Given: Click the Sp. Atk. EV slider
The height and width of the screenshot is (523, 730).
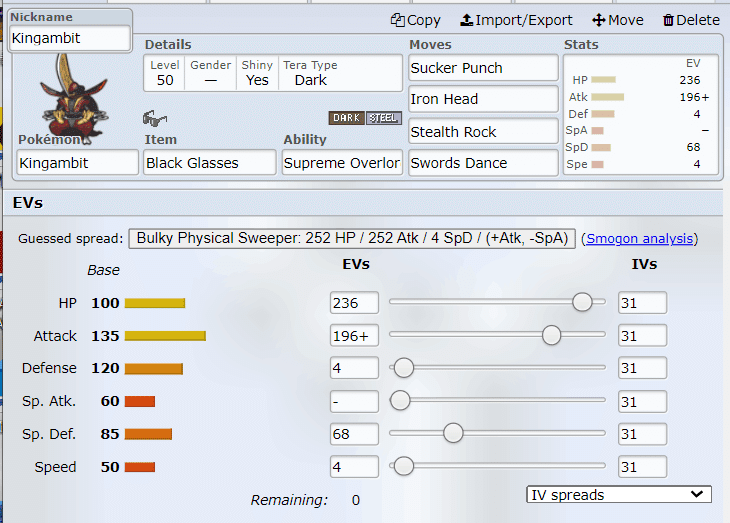Looking at the screenshot, I should point(497,401).
